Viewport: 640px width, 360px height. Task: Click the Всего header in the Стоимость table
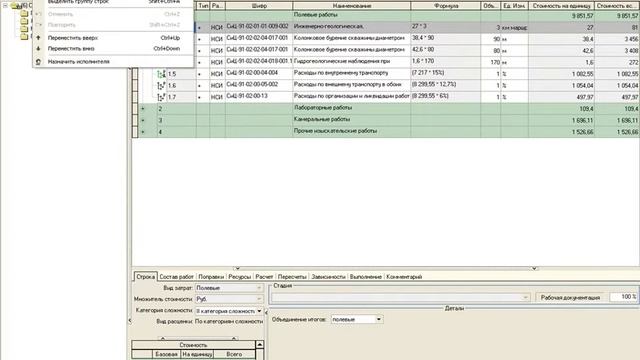coord(234,354)
